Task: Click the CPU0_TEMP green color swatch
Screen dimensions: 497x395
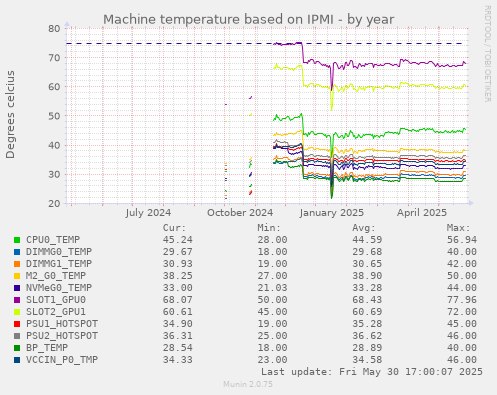Action: point(17,240)
